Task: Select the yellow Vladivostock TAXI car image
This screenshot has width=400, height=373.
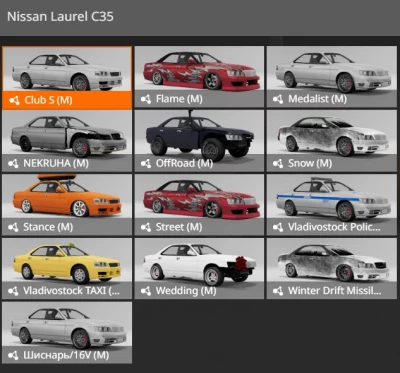Action: click(67, 260)
